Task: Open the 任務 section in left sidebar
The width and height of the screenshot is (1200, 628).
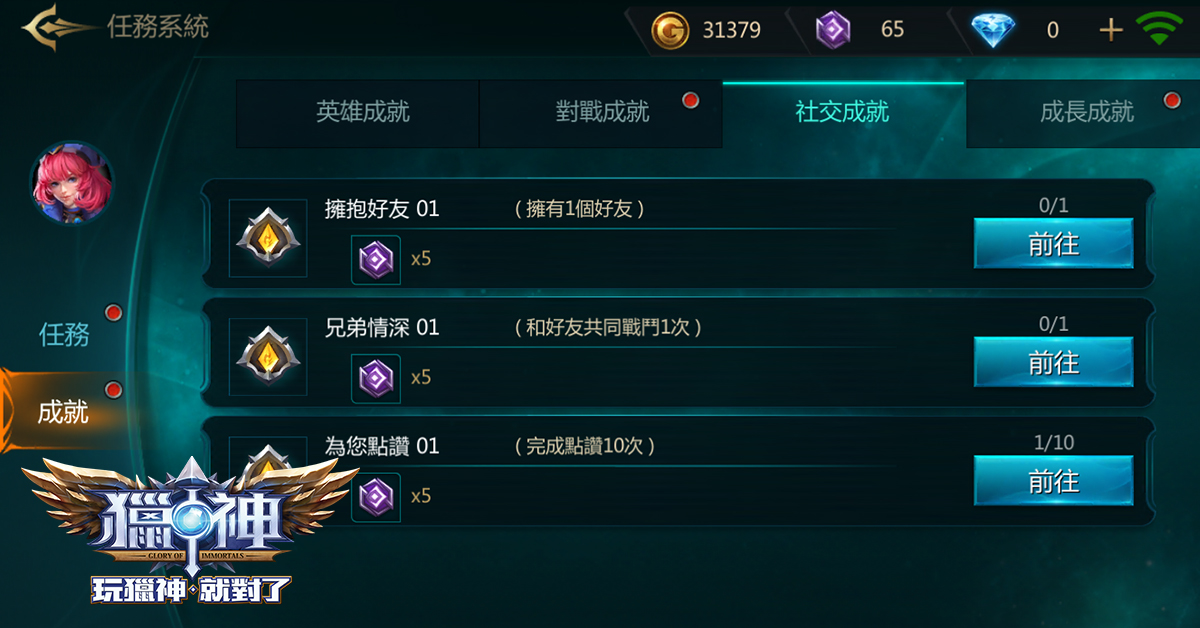Action: click(x=64, y=334)
